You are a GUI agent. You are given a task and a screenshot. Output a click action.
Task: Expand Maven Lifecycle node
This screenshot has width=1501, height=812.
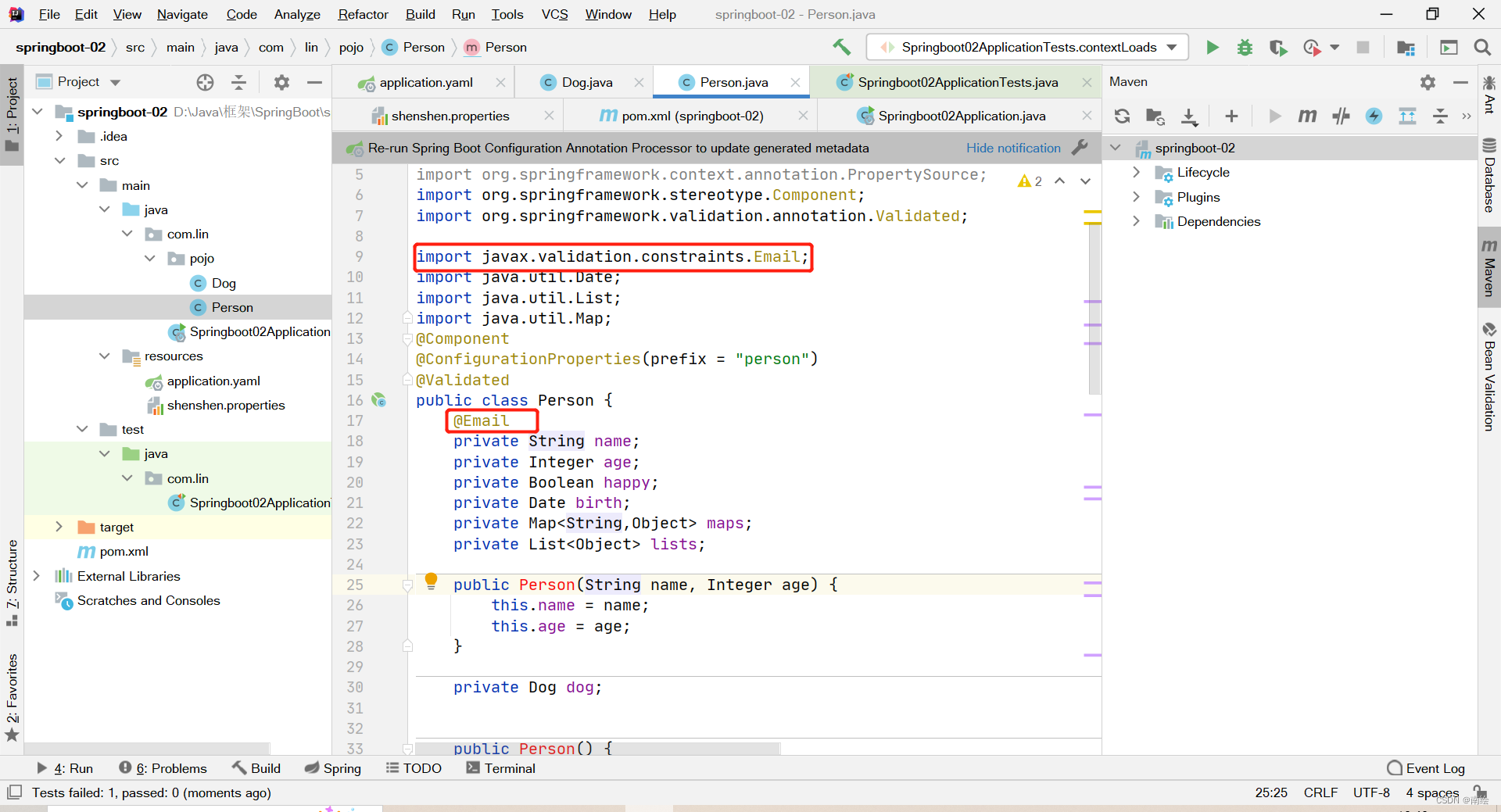click(x=1137, y=172)
